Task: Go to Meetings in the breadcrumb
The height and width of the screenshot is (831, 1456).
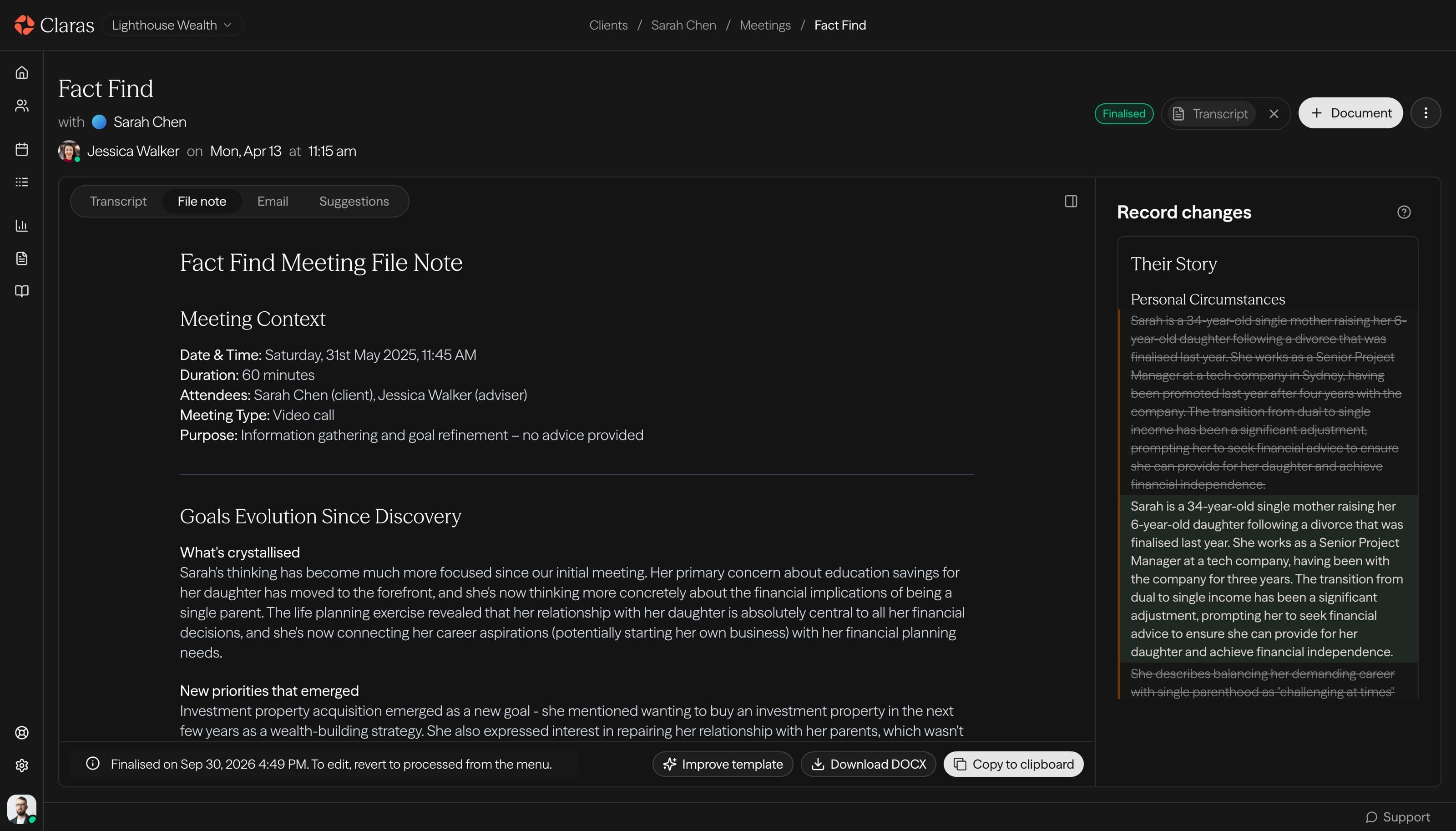Action: tap(765, 25)
